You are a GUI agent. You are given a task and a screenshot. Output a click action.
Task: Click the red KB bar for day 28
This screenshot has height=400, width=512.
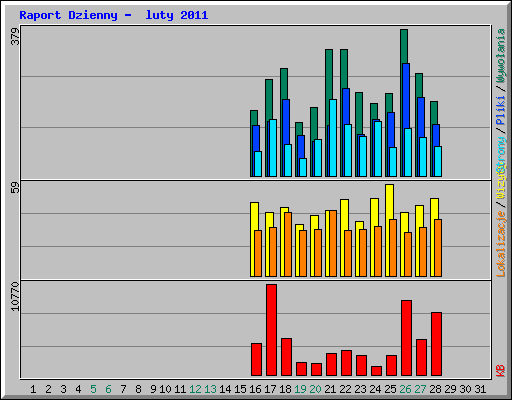[436, 344]
